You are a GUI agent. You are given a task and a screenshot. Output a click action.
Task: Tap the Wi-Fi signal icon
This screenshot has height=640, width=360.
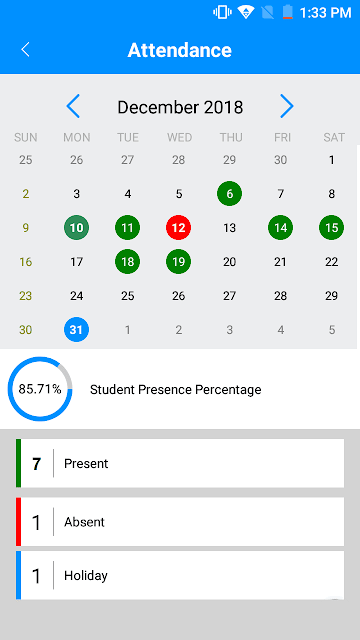(246, 12)
